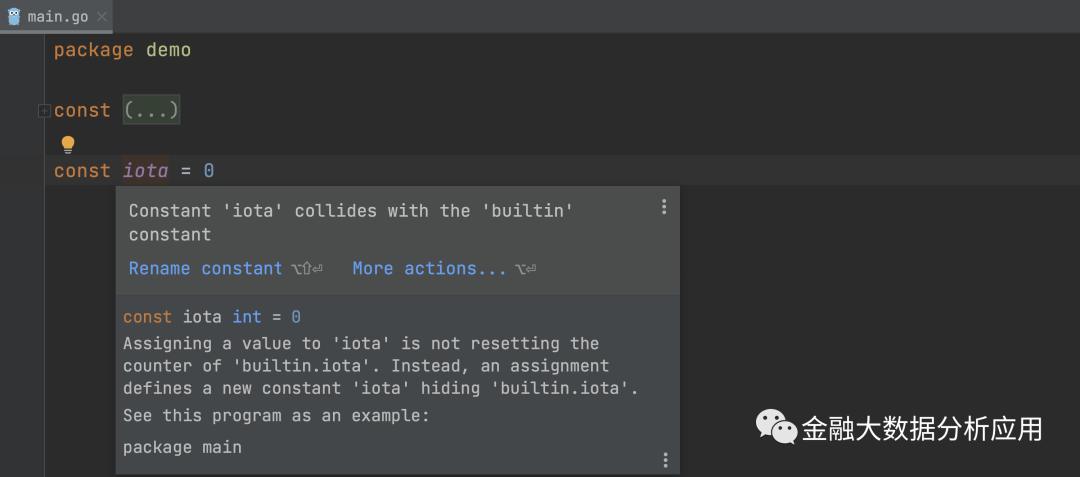Open the yellow lightbulb quick-fix menu
Viewport: 1080px width, 477px height.
(x=68, y=144)
